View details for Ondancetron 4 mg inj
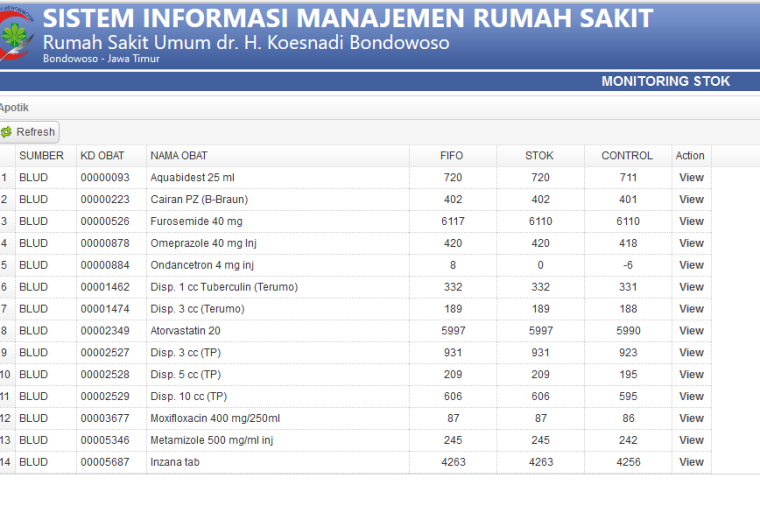This screenshot has height=520, width=760. tap(691, 265)
